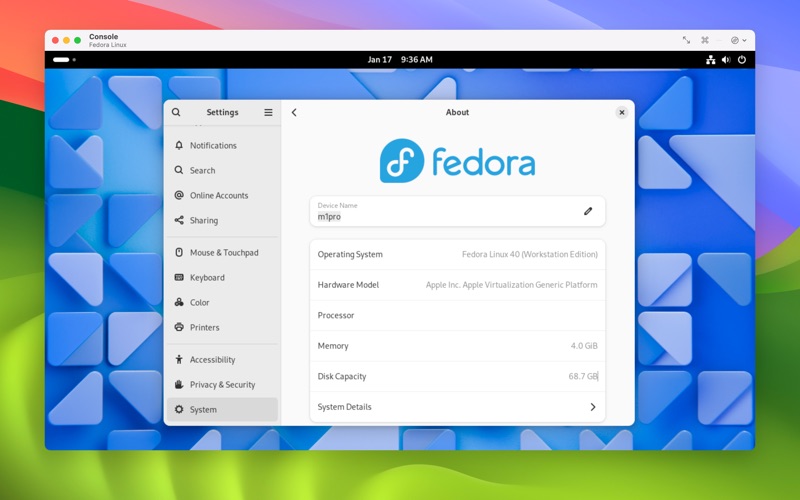This screenshot has height=500, width=800.
Task: Open the Settings hamburger menu
Action: (268, 112)
